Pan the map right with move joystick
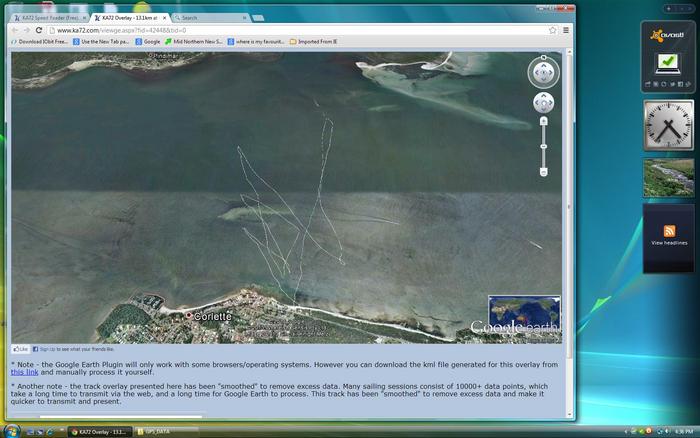This screenshot has width=700, height=438. coord(551,103)
